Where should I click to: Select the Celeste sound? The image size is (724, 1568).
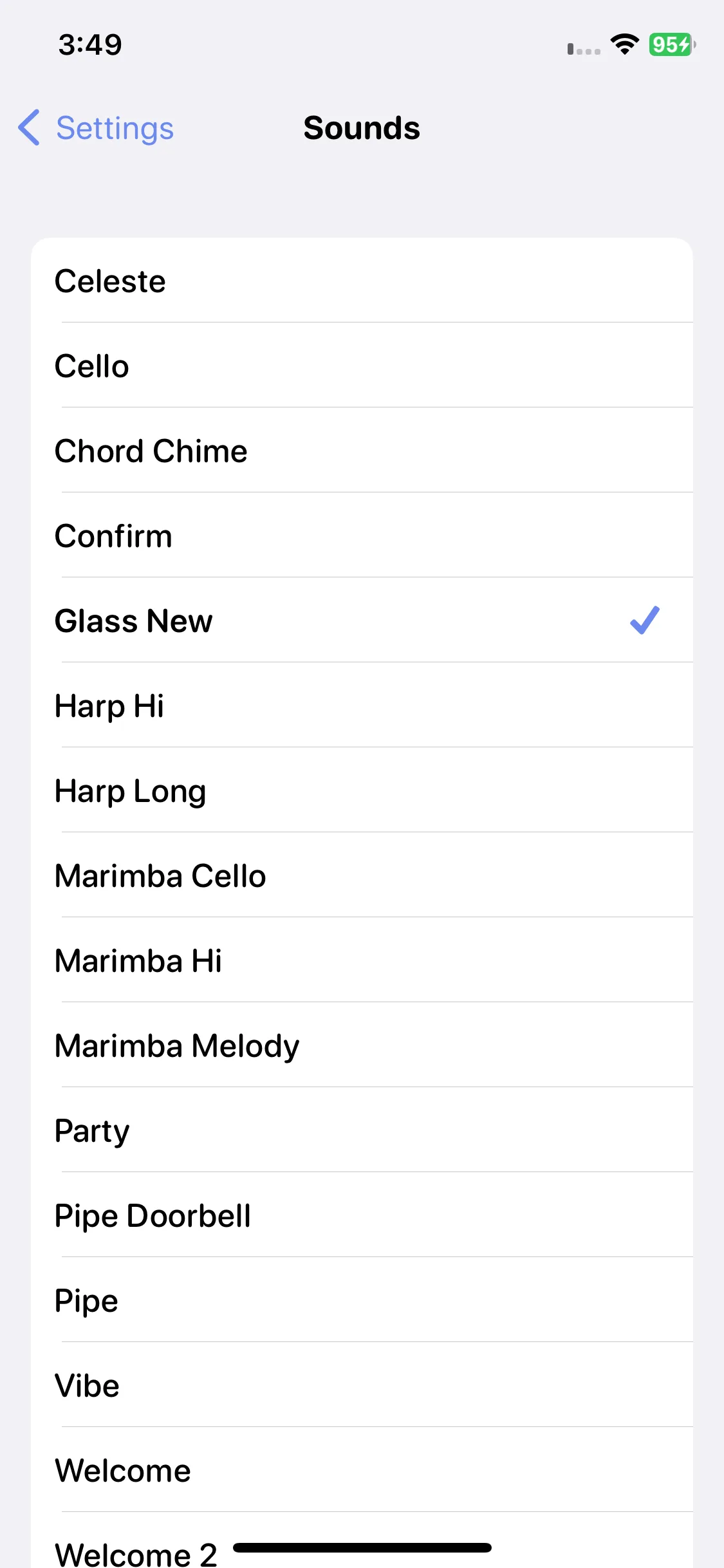[362, 281]
